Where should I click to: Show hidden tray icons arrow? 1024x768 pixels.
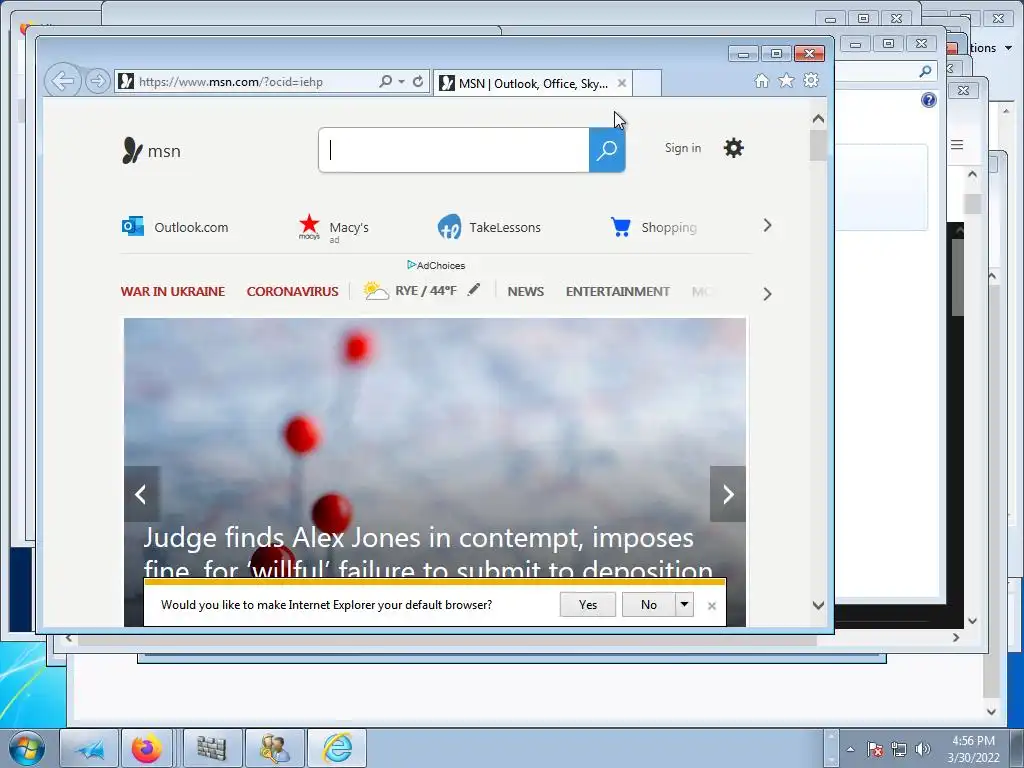[x=850, y=749]
